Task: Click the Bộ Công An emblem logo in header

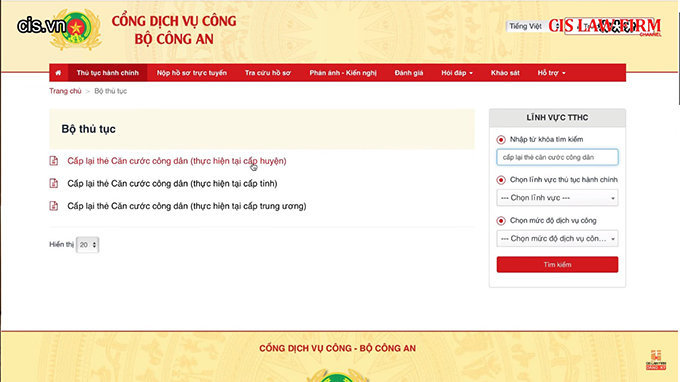Action: (76, 29)
